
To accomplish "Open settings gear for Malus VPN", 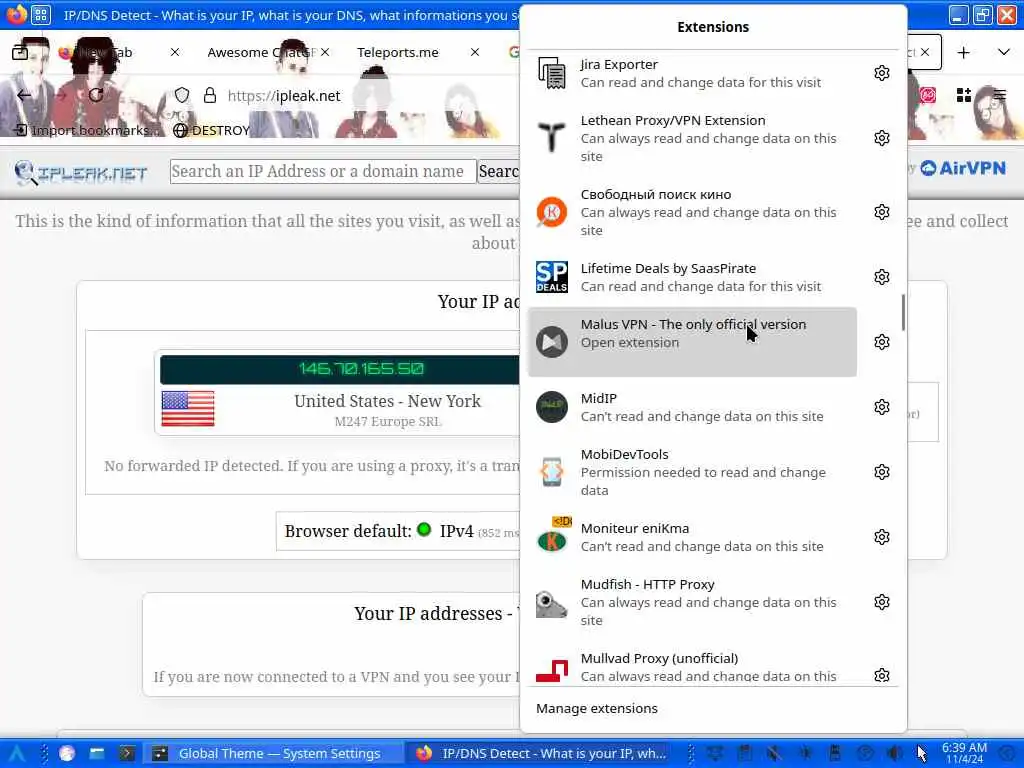I will [882, 342].
